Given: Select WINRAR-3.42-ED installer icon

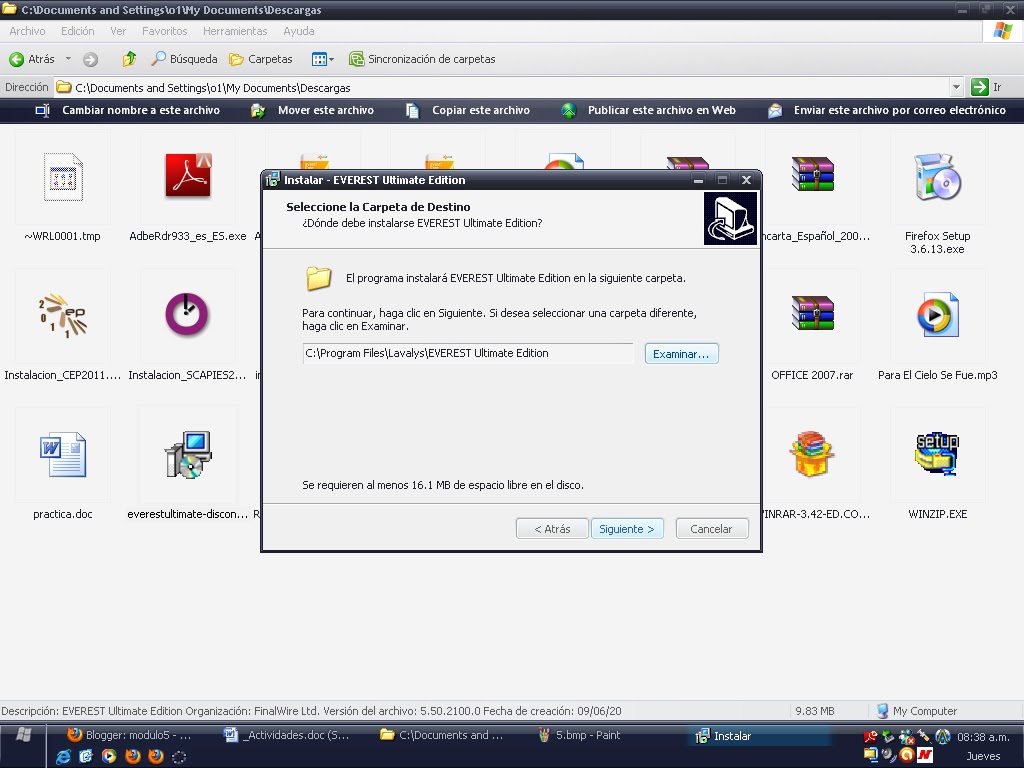Looking at the screenshot, I should coord(811,453).
